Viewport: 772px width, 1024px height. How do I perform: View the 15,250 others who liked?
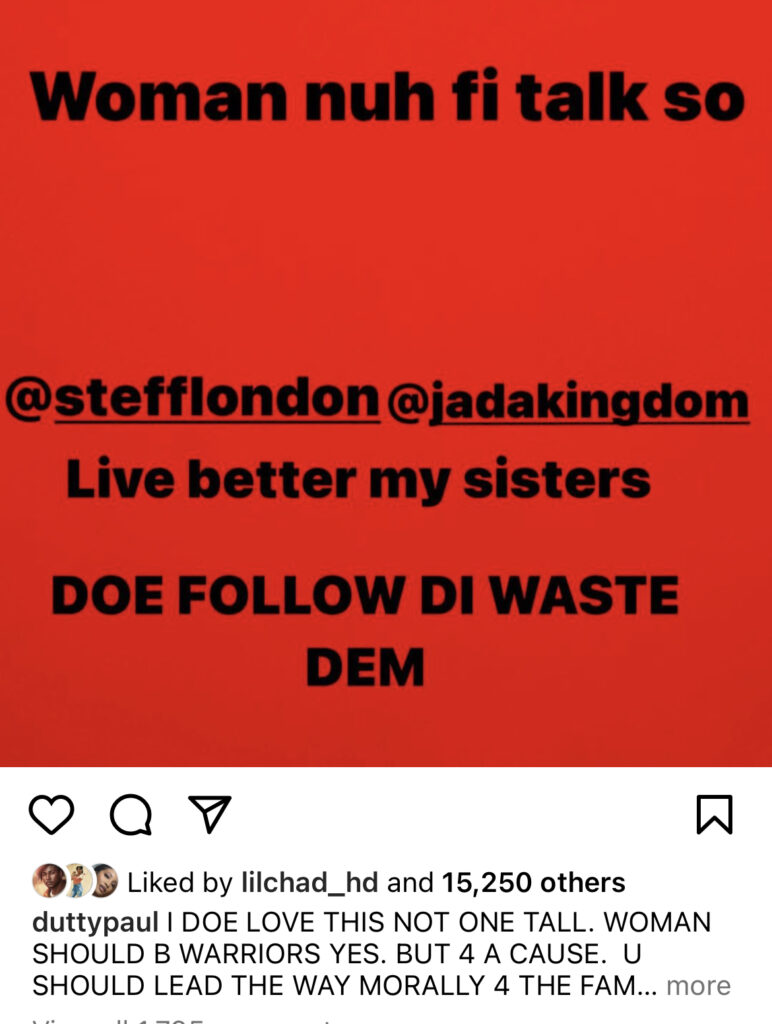tap(534, 883)
